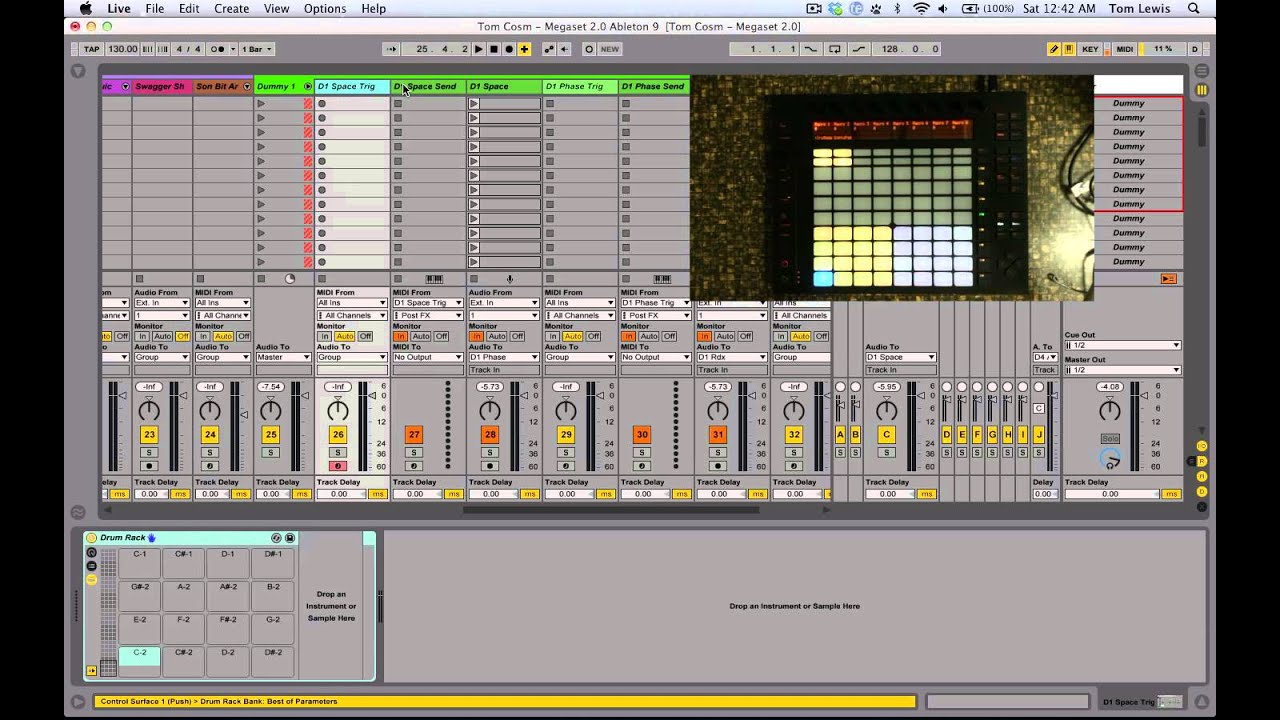Toggle the track 30 activator button
This screenshot has width=1280, height=720.
coord(642,435)
